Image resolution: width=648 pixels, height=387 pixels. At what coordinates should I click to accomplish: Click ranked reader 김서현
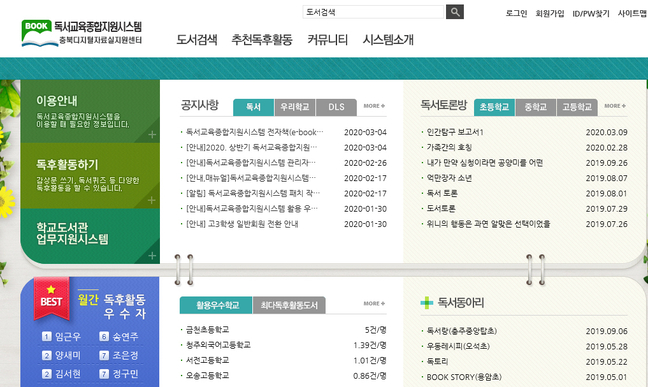(x=68, y=374)
